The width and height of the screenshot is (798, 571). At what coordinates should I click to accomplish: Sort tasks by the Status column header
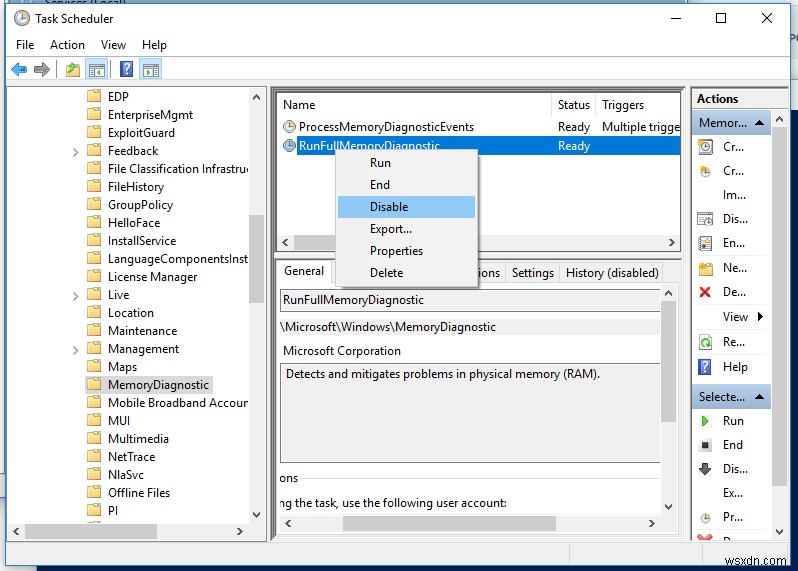[574, 105]
